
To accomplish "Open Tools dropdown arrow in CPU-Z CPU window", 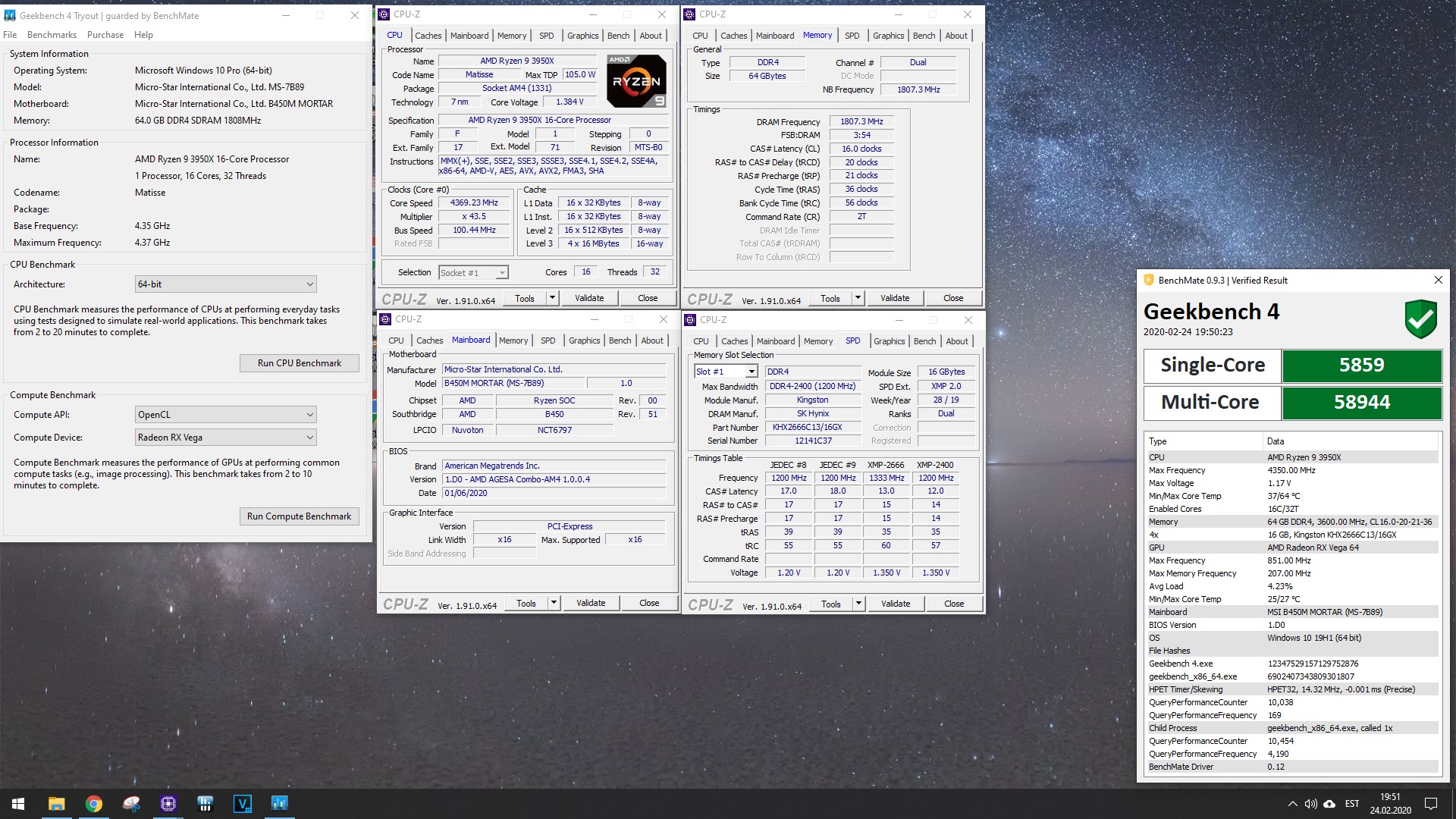I will point(552,298).
